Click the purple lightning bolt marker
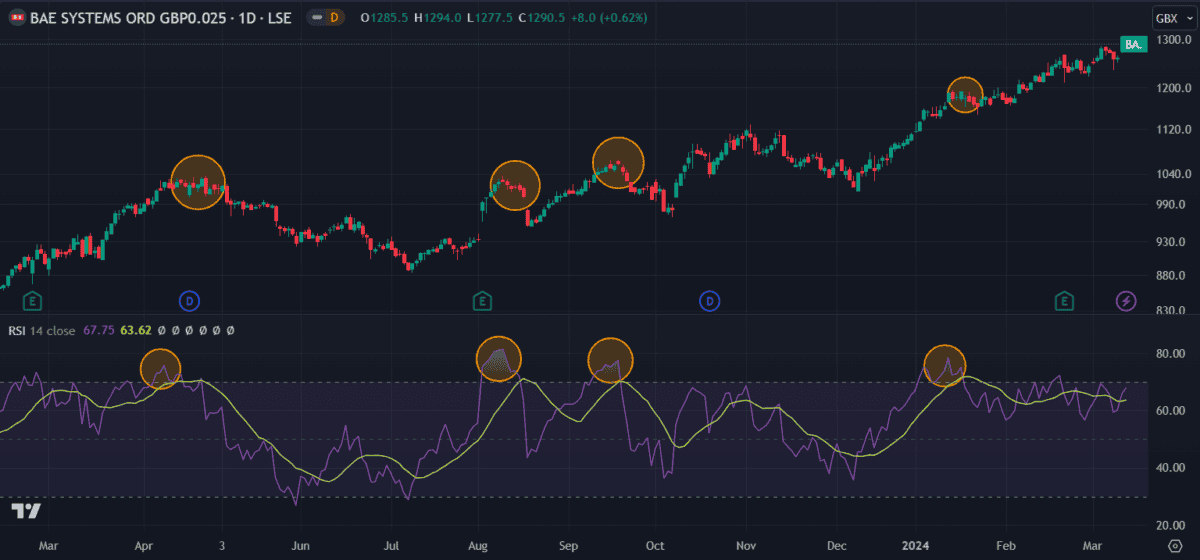 (x=1127, y=300)
